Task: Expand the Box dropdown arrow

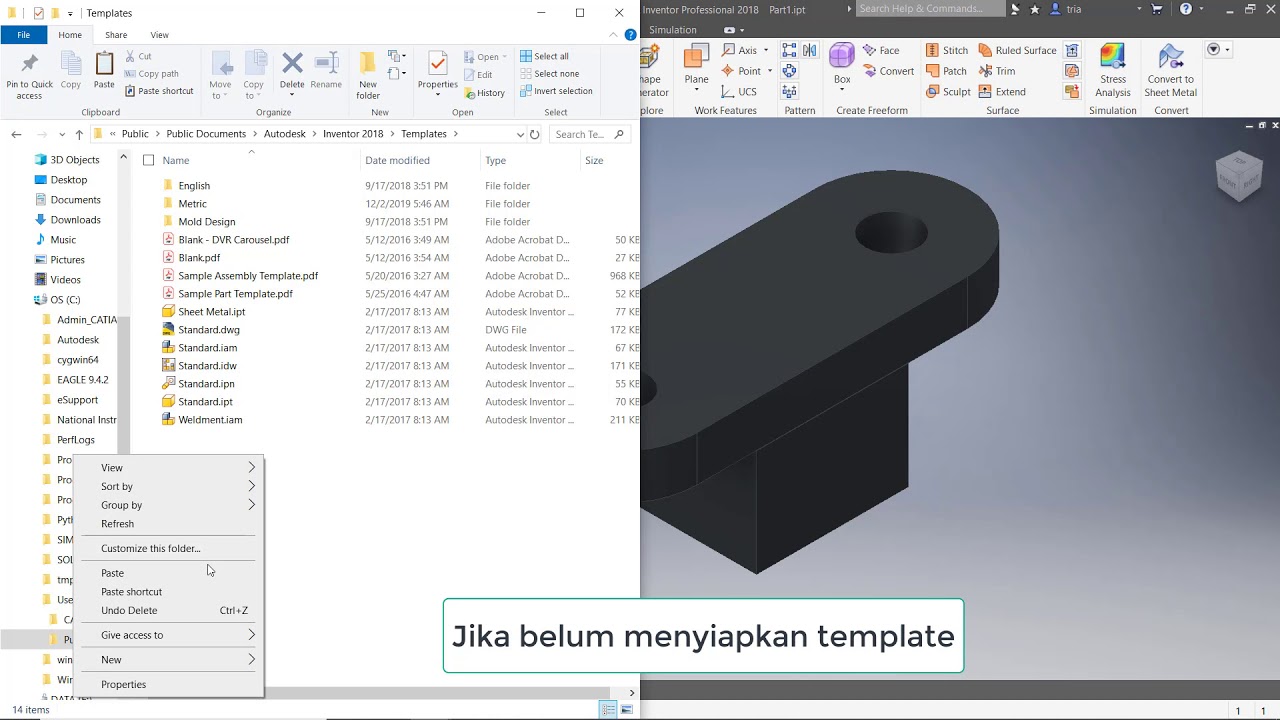Action: point(842,91)
